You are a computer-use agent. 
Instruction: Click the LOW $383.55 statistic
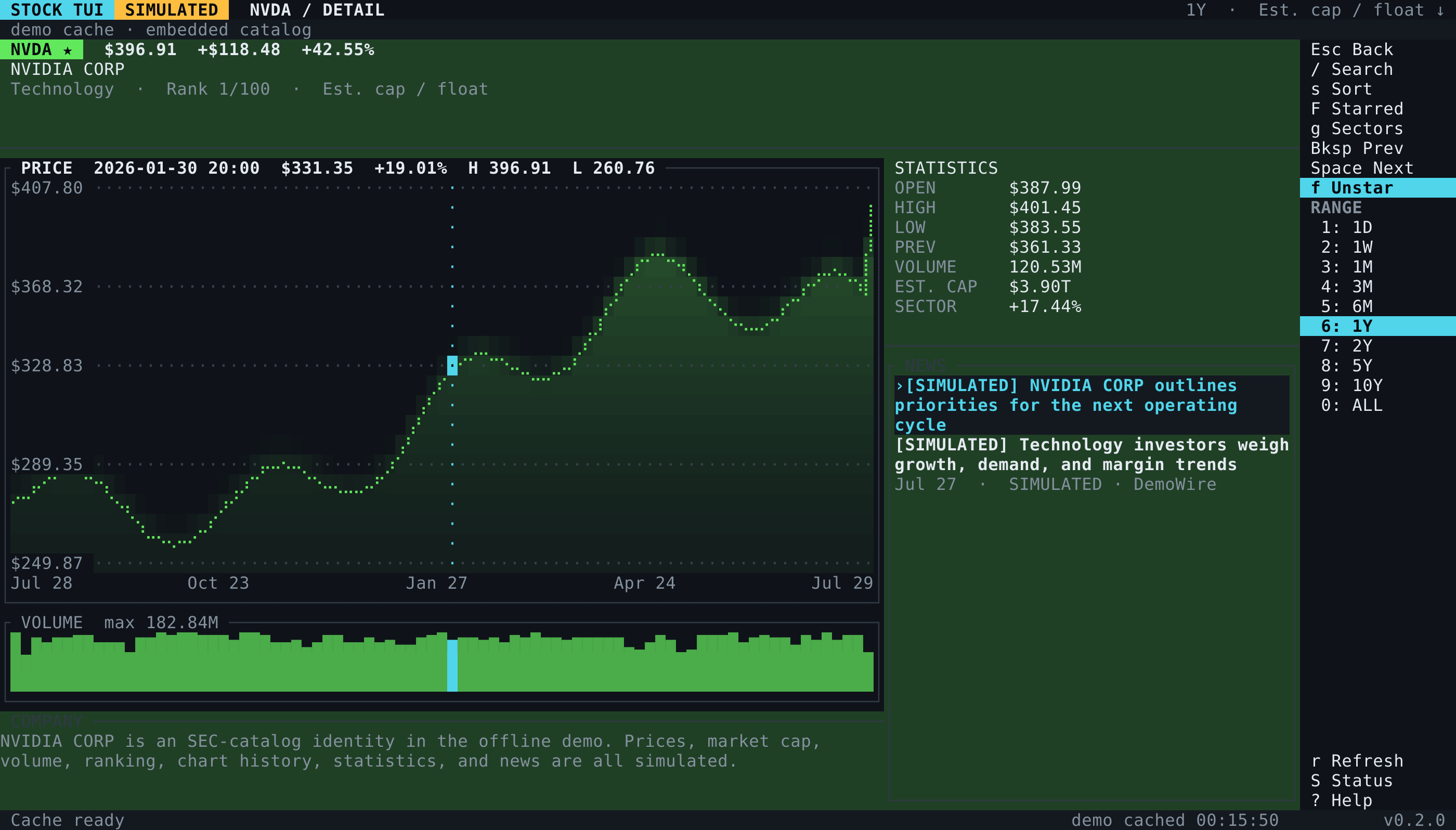point(987,227)
